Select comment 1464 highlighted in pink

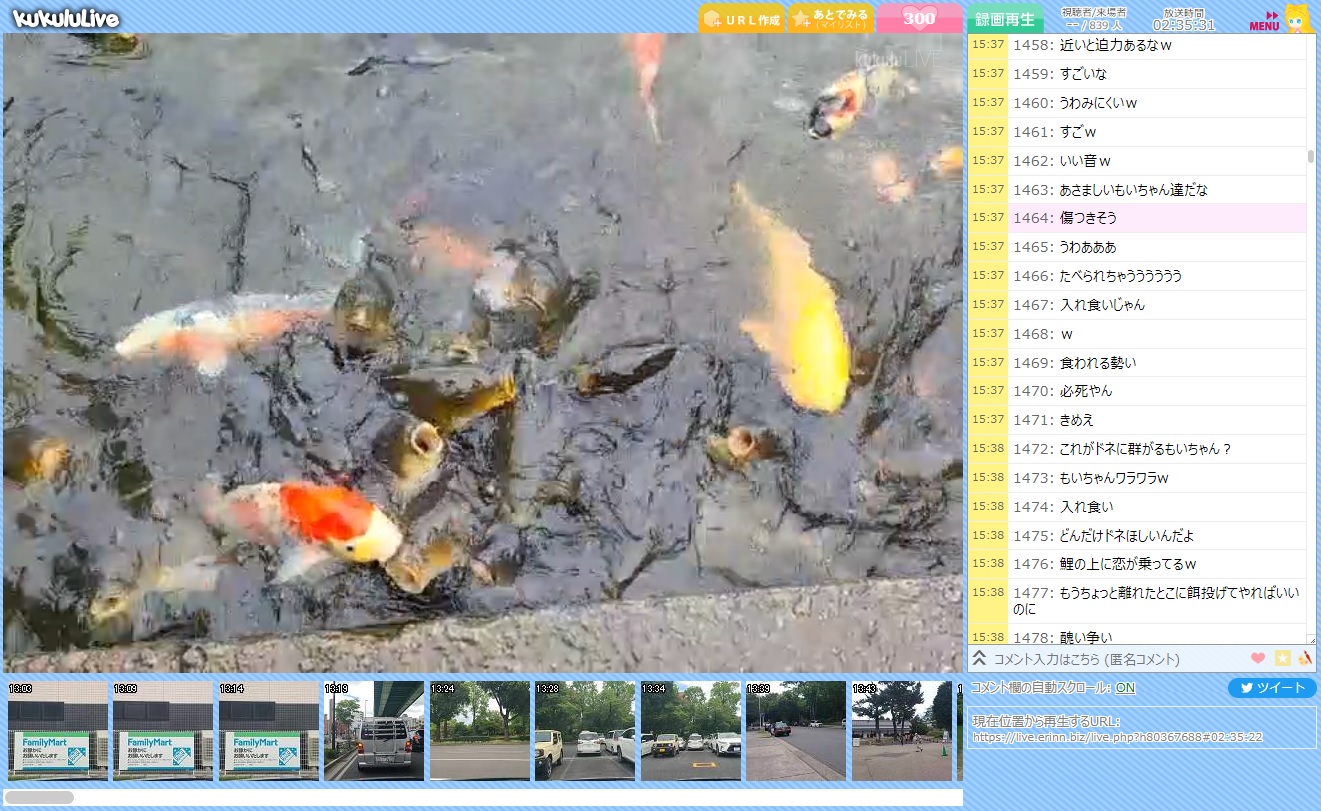click(x=1155, y=218)
